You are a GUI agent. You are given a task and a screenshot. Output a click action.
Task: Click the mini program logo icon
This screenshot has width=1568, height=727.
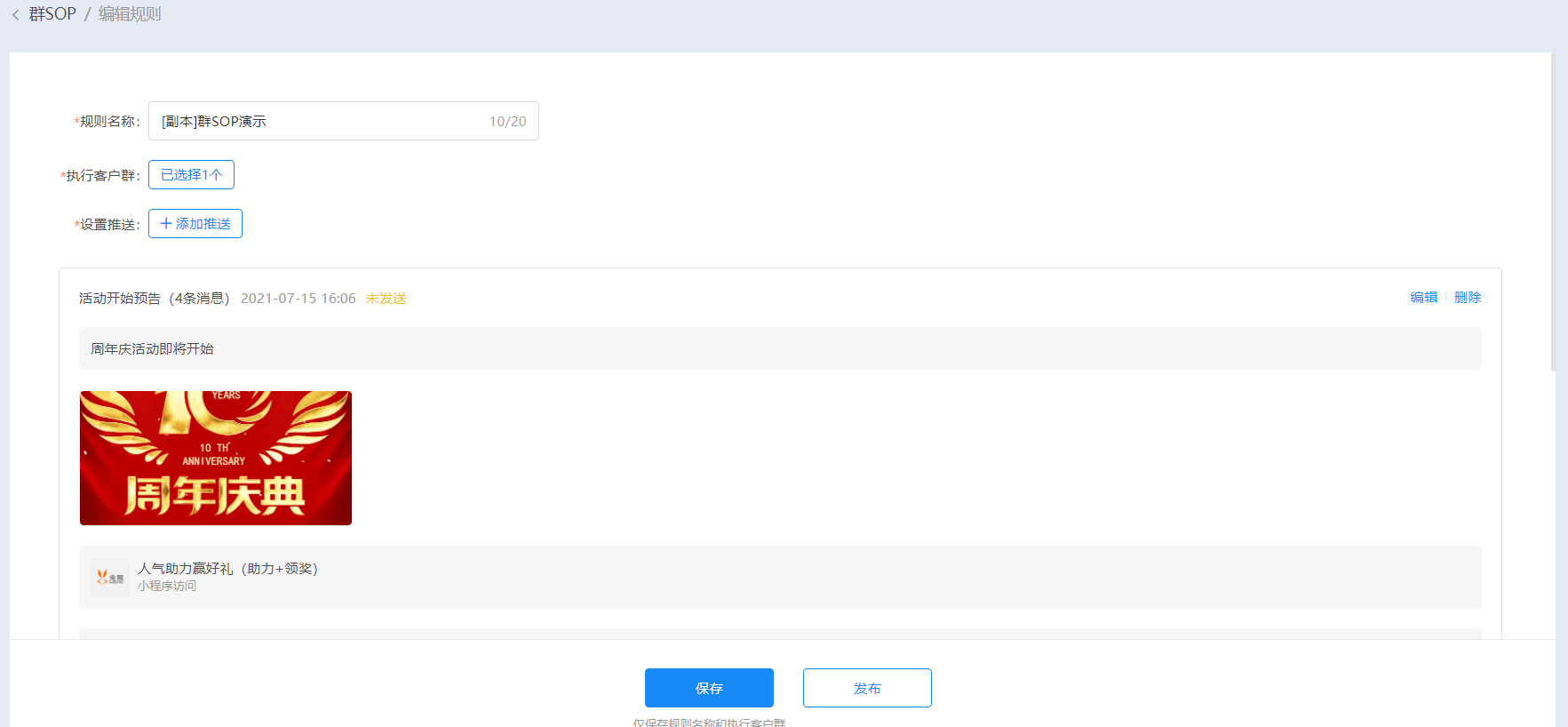(110, 578)
